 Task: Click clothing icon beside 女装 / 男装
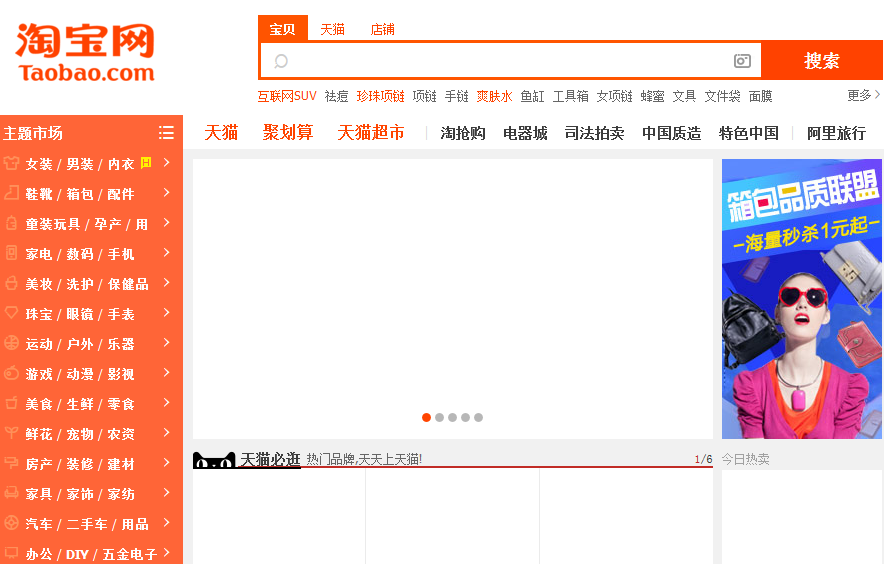pos(11,164)
